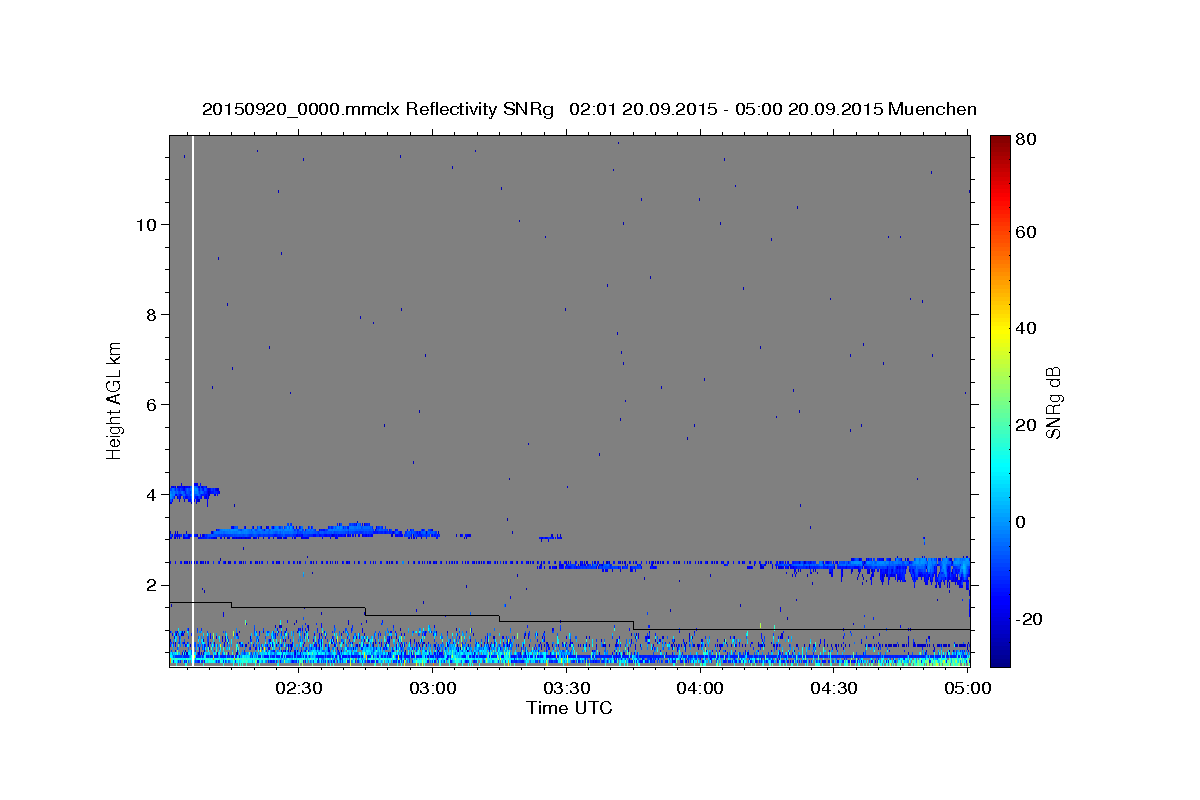Click the 02:30 time tick label
This screenshot has height=800, width=1200.
(299, 688)
